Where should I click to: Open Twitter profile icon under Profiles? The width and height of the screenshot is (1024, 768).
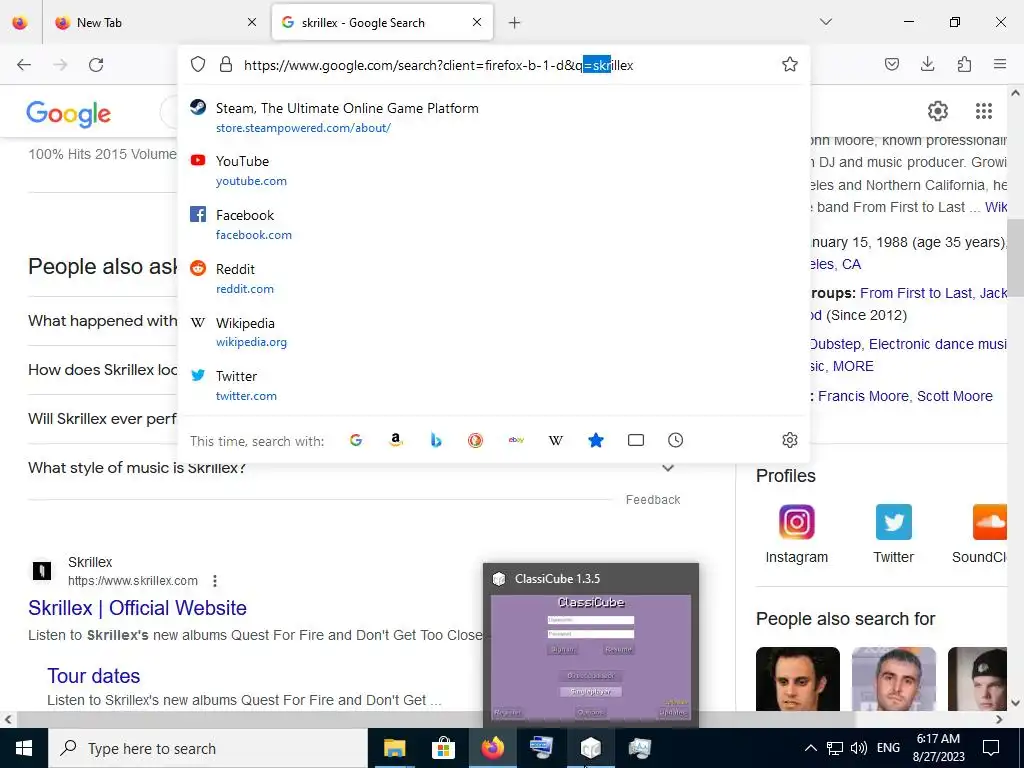(x=893, y=522)
